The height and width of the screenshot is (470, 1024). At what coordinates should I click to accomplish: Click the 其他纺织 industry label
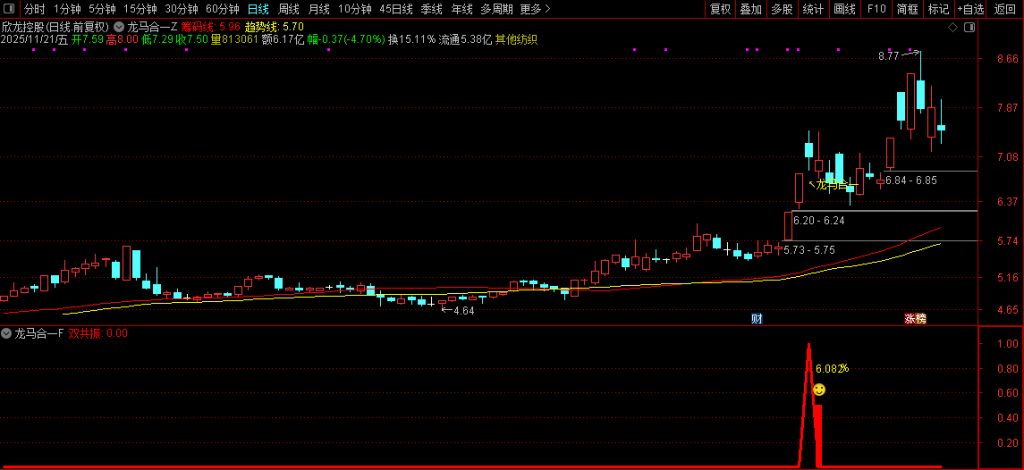tap(515, 40)
